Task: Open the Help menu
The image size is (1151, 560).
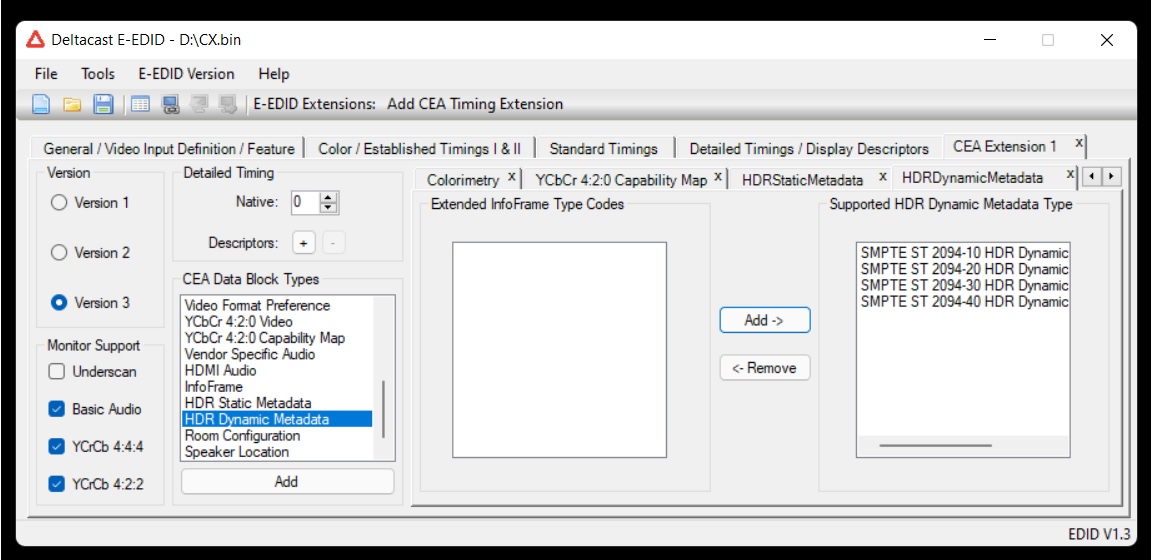Action: click(x=274, y=74)
